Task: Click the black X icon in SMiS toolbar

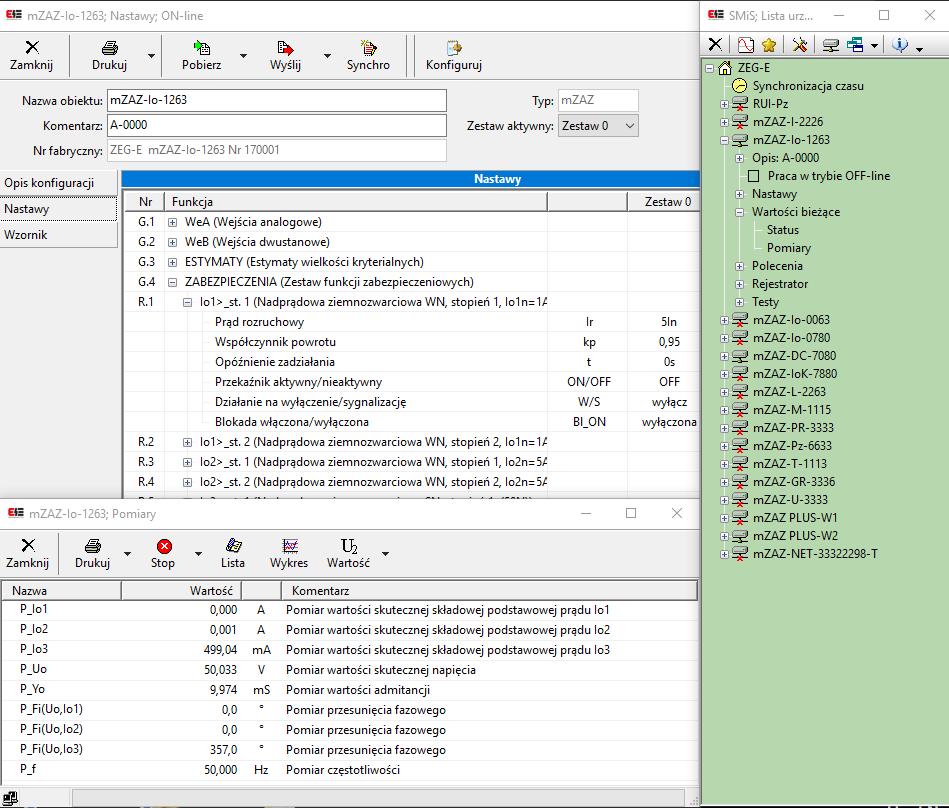Action: point(715,44)
